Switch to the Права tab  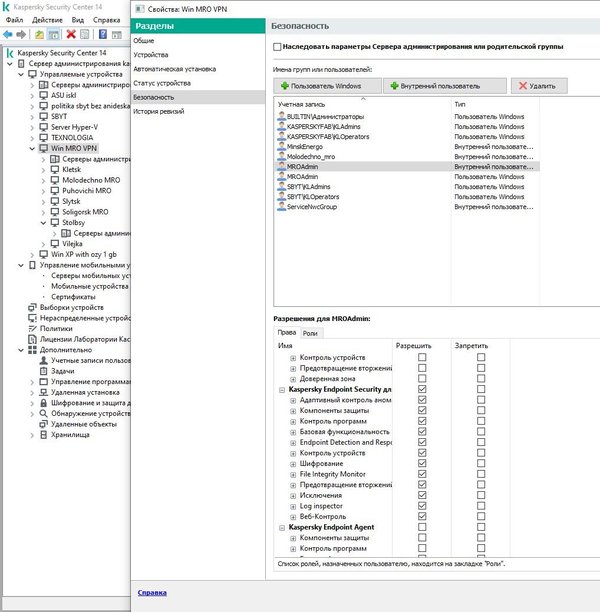pyautogui.click(x=287, y=332)
